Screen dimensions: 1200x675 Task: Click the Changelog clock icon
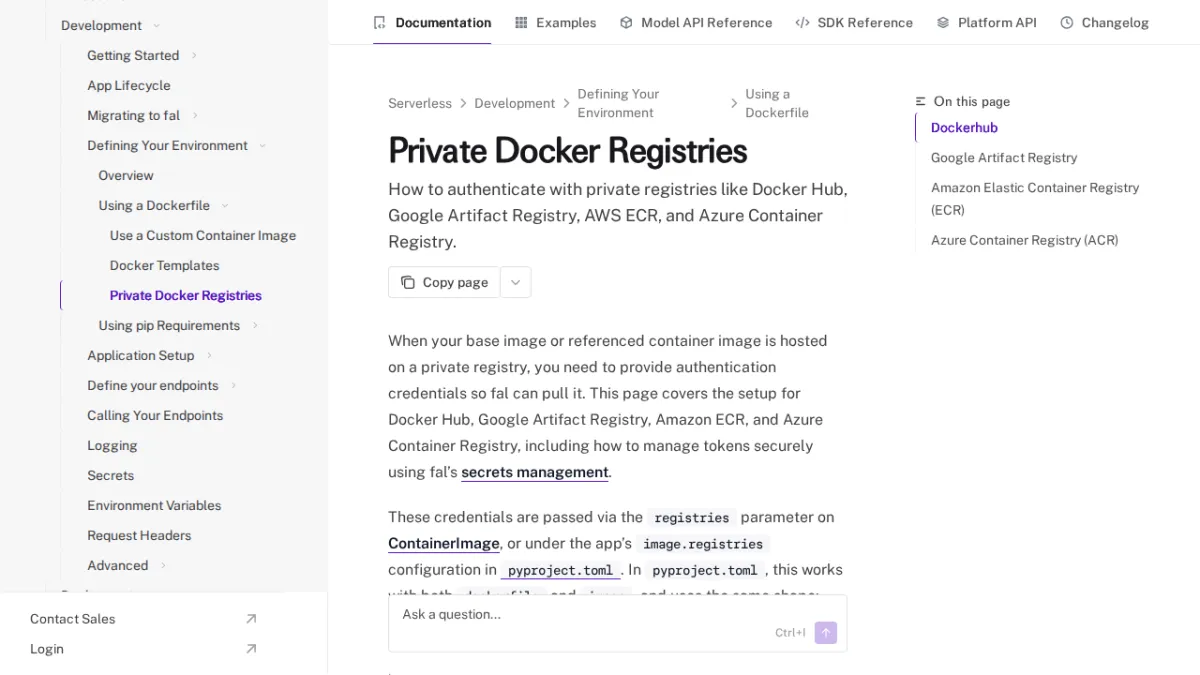tap(1067, 22)
